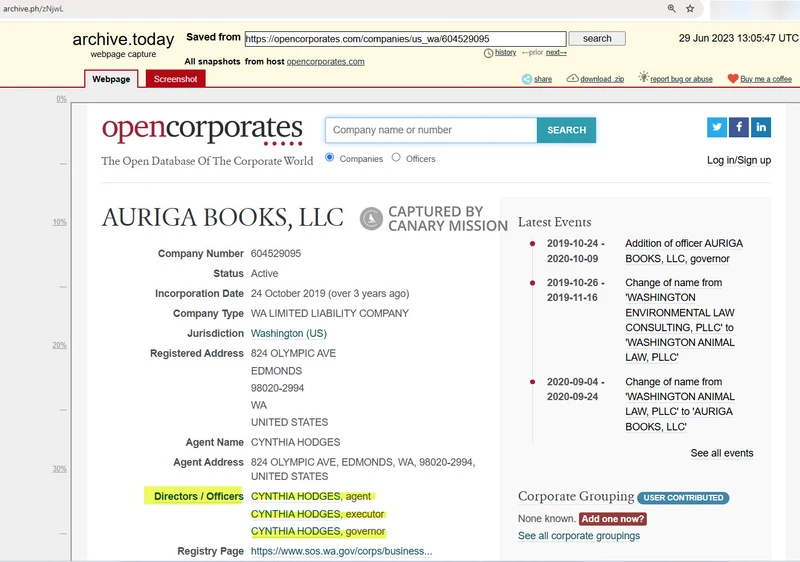Image resolution: width=800 pixels, height=562 pixels.
Task: Open the LinkedIn share icon
Action: click(761, 127)
